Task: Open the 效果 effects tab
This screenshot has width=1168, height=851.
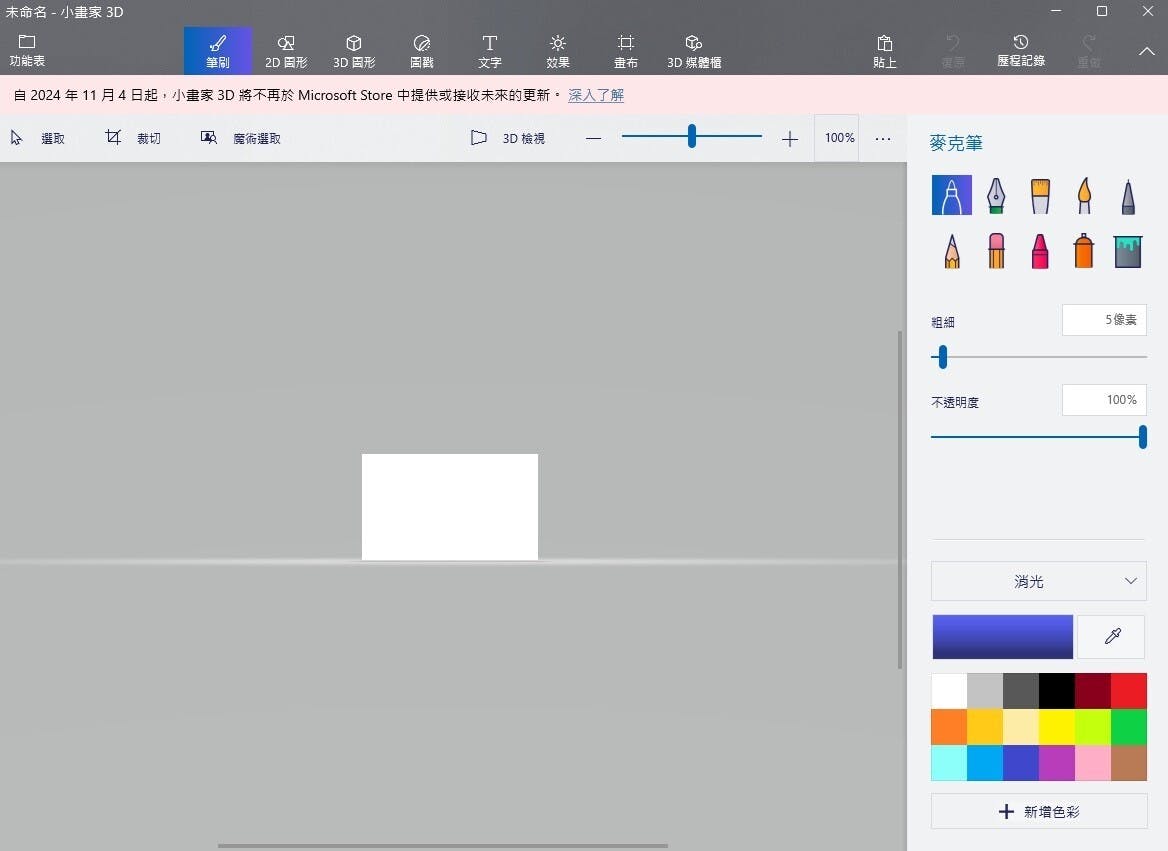Action: coord(558,51)
